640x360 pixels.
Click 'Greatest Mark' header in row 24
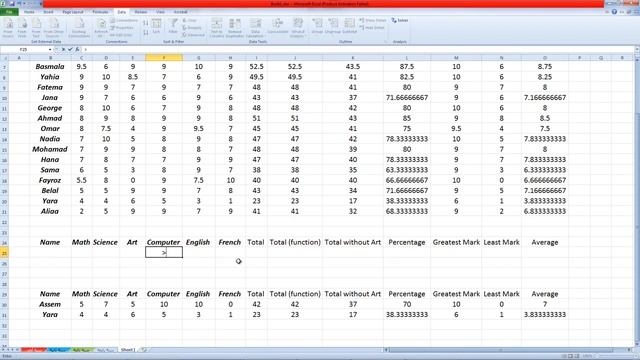456,242
